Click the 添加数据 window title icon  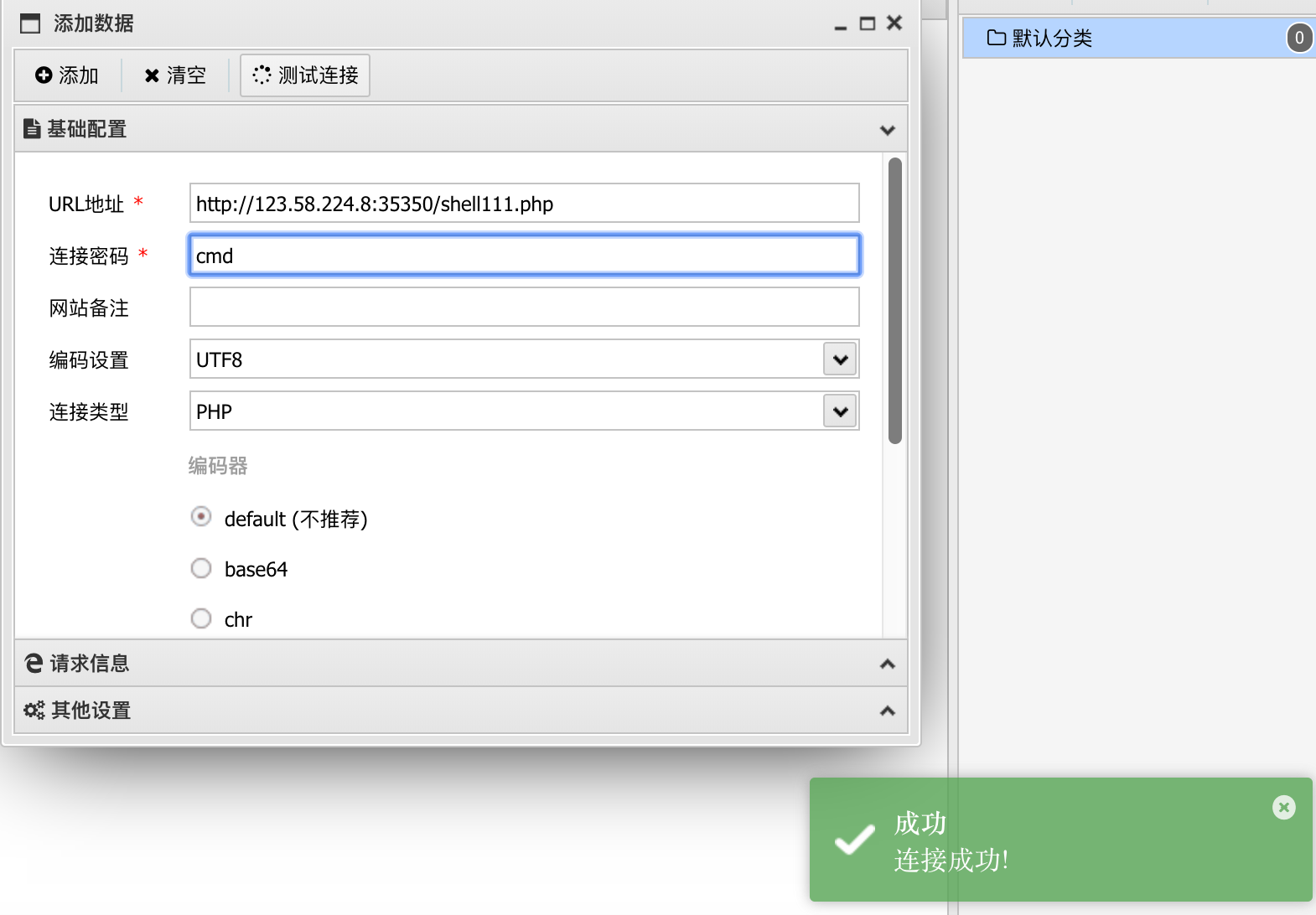30,23
